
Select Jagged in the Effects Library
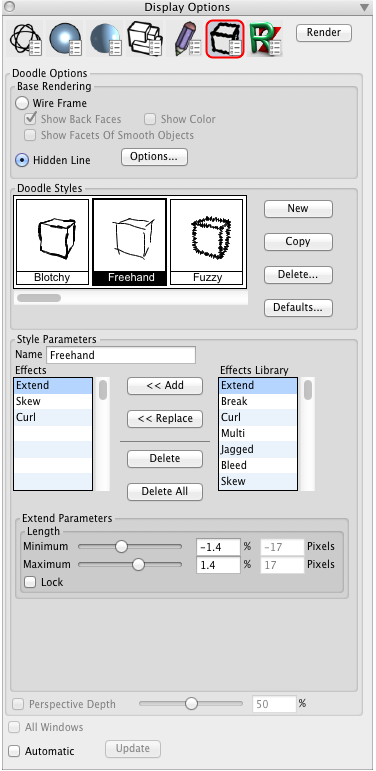[258, 449]
